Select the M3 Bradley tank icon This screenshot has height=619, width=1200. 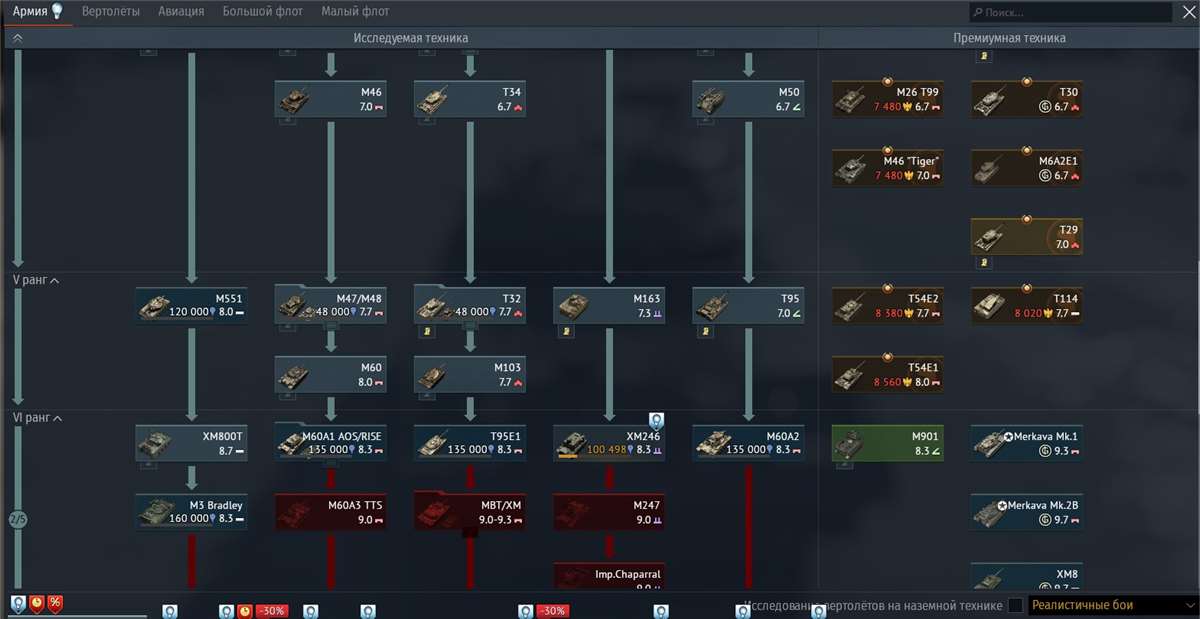tap(191, 512)
